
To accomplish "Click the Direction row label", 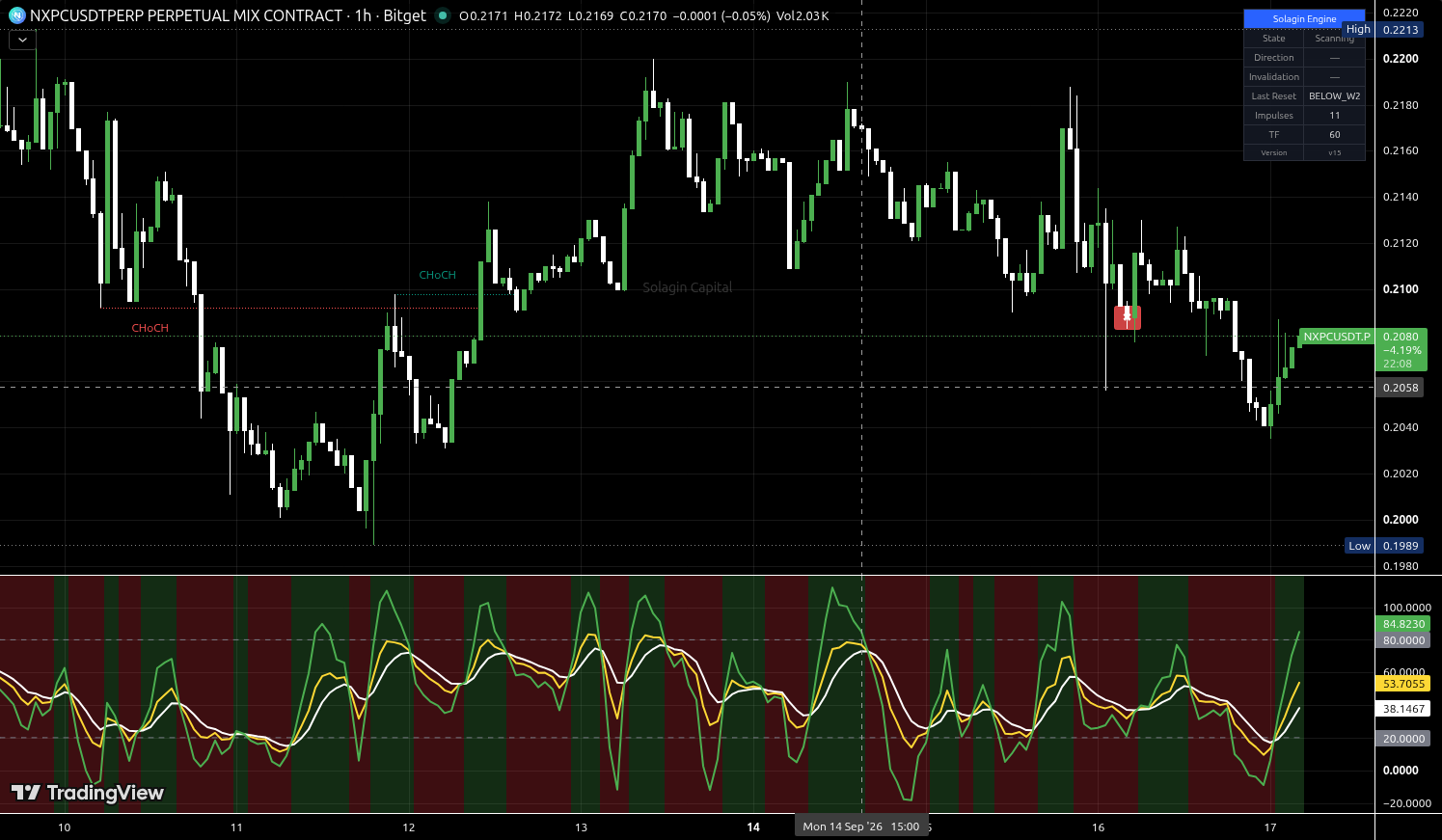I will click(1274, 58).
